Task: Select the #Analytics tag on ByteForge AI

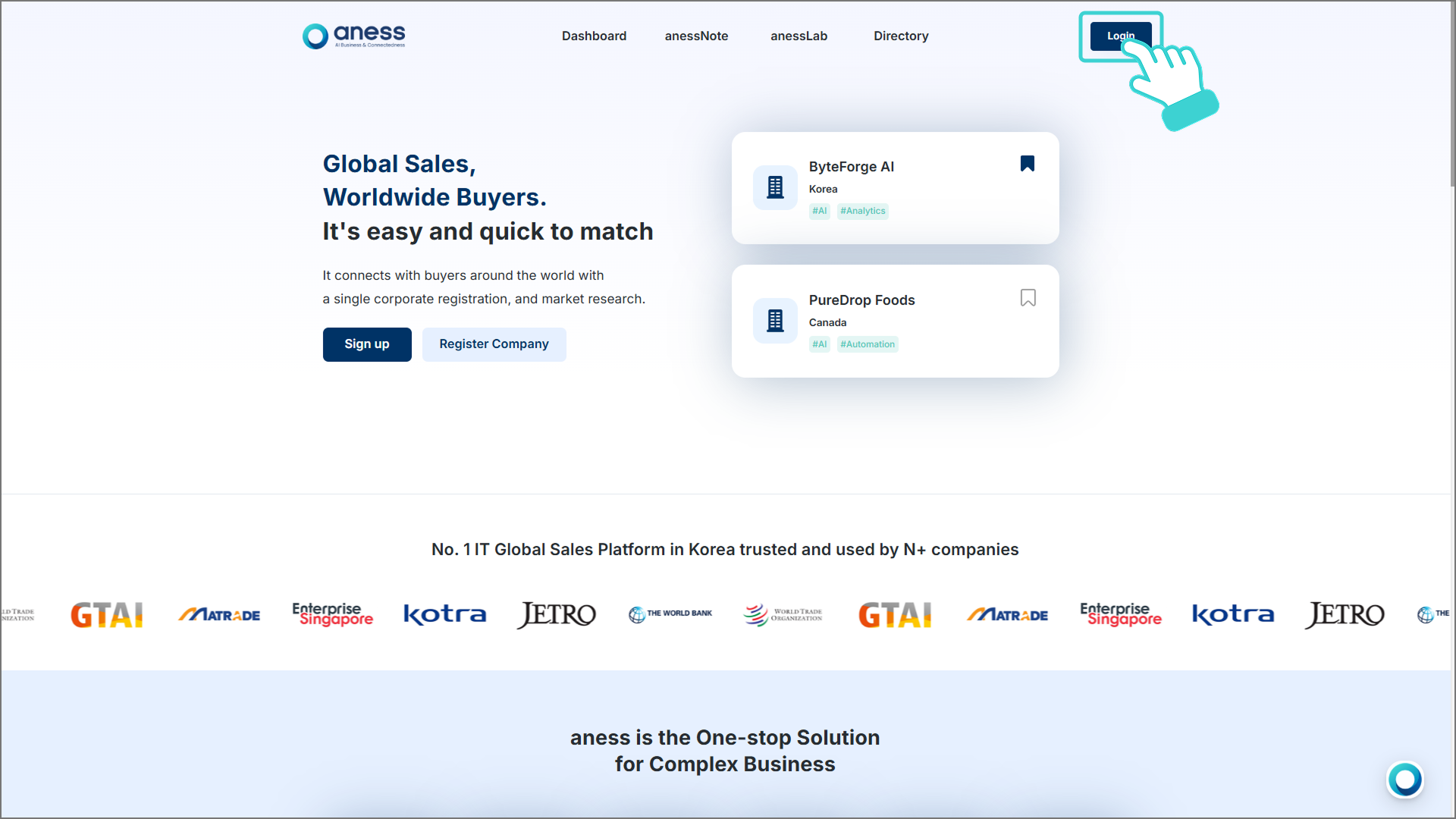Action: (862, 211)
